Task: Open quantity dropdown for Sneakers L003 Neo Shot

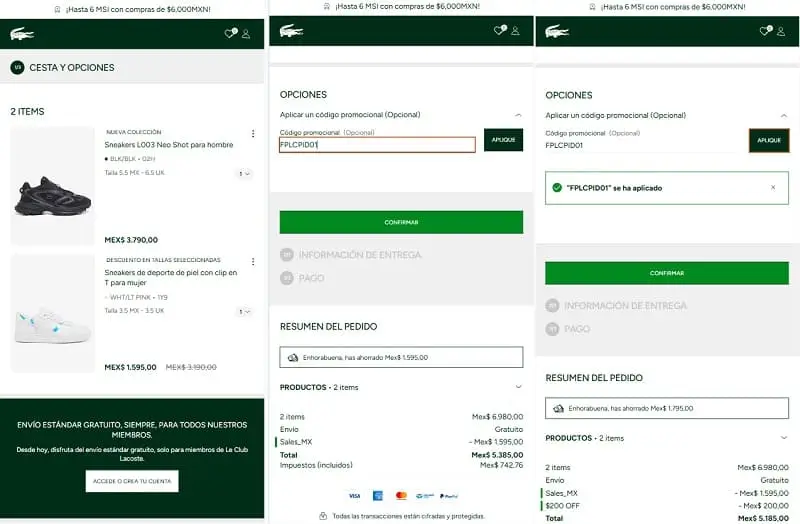Action: pos(245,174)
